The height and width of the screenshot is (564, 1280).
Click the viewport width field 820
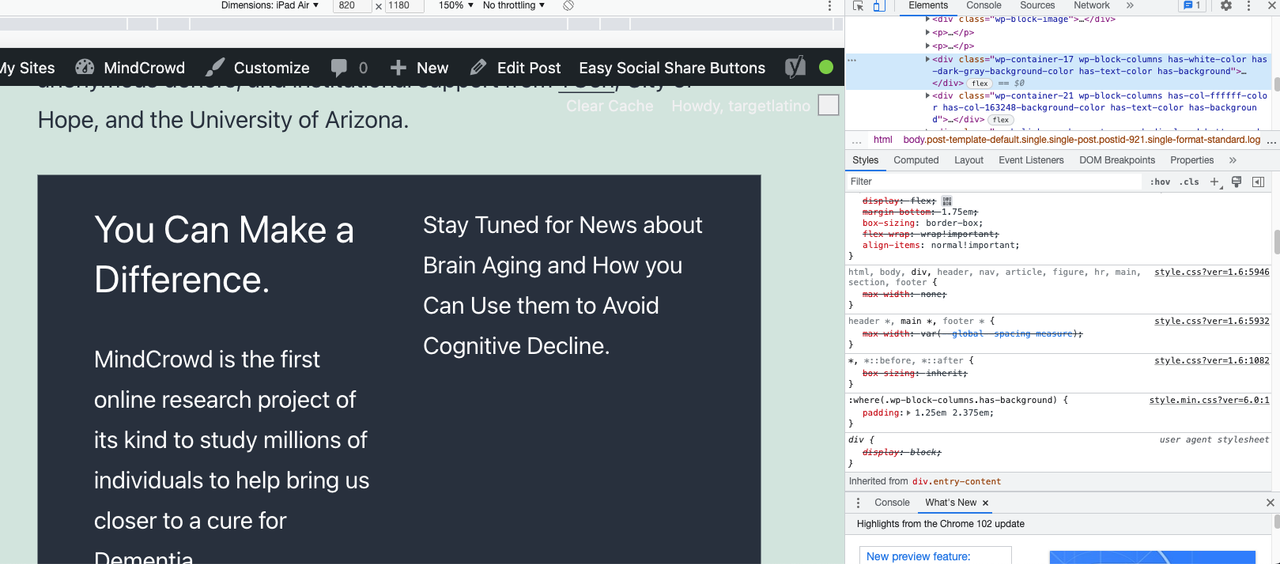pyautogui.click(x=352, y=6)
